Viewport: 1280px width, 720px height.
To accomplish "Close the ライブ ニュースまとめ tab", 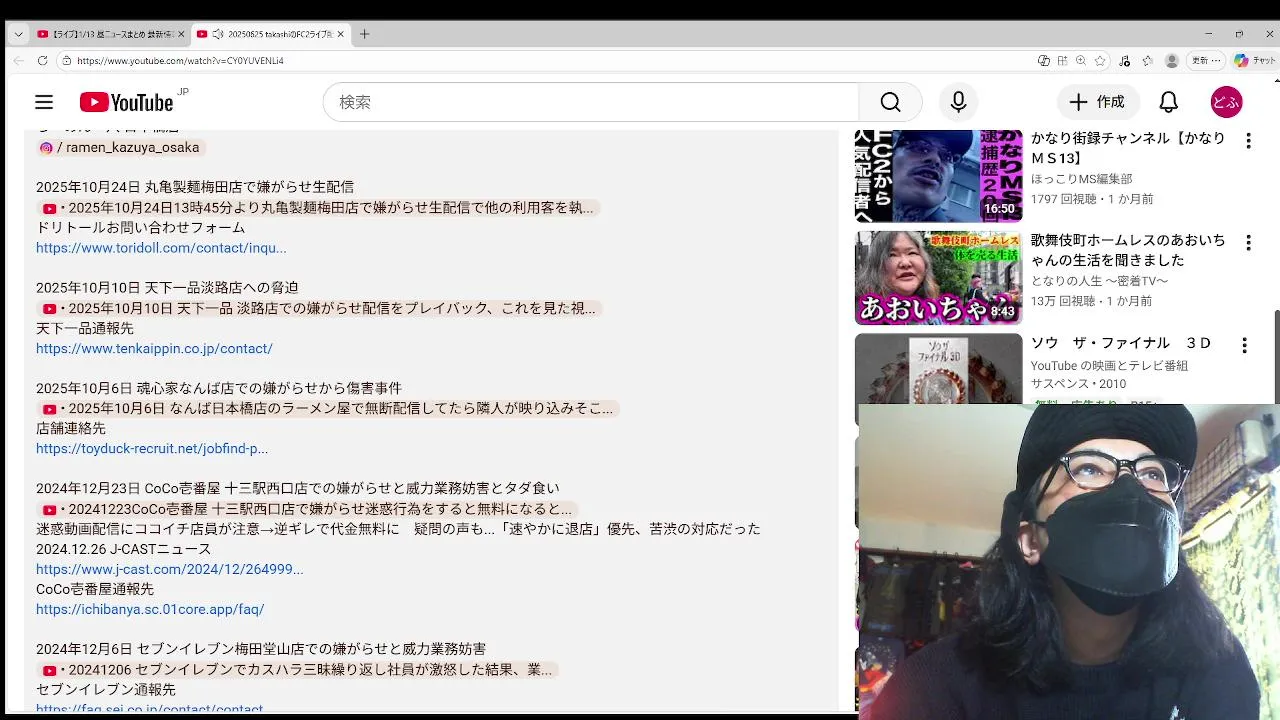I will [x=181, y=34].
